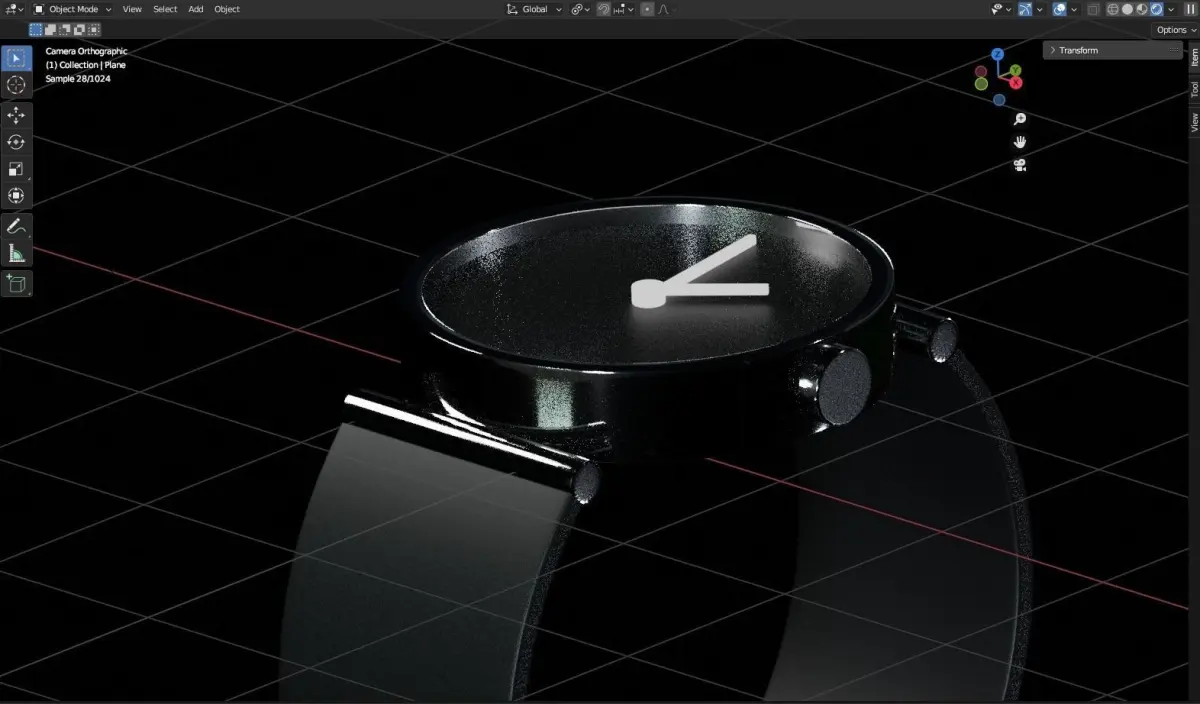Viewport: 1200px width, 704px height.
Task: Open proportional editing falloff dropdown
Action: tap(667, 9)
